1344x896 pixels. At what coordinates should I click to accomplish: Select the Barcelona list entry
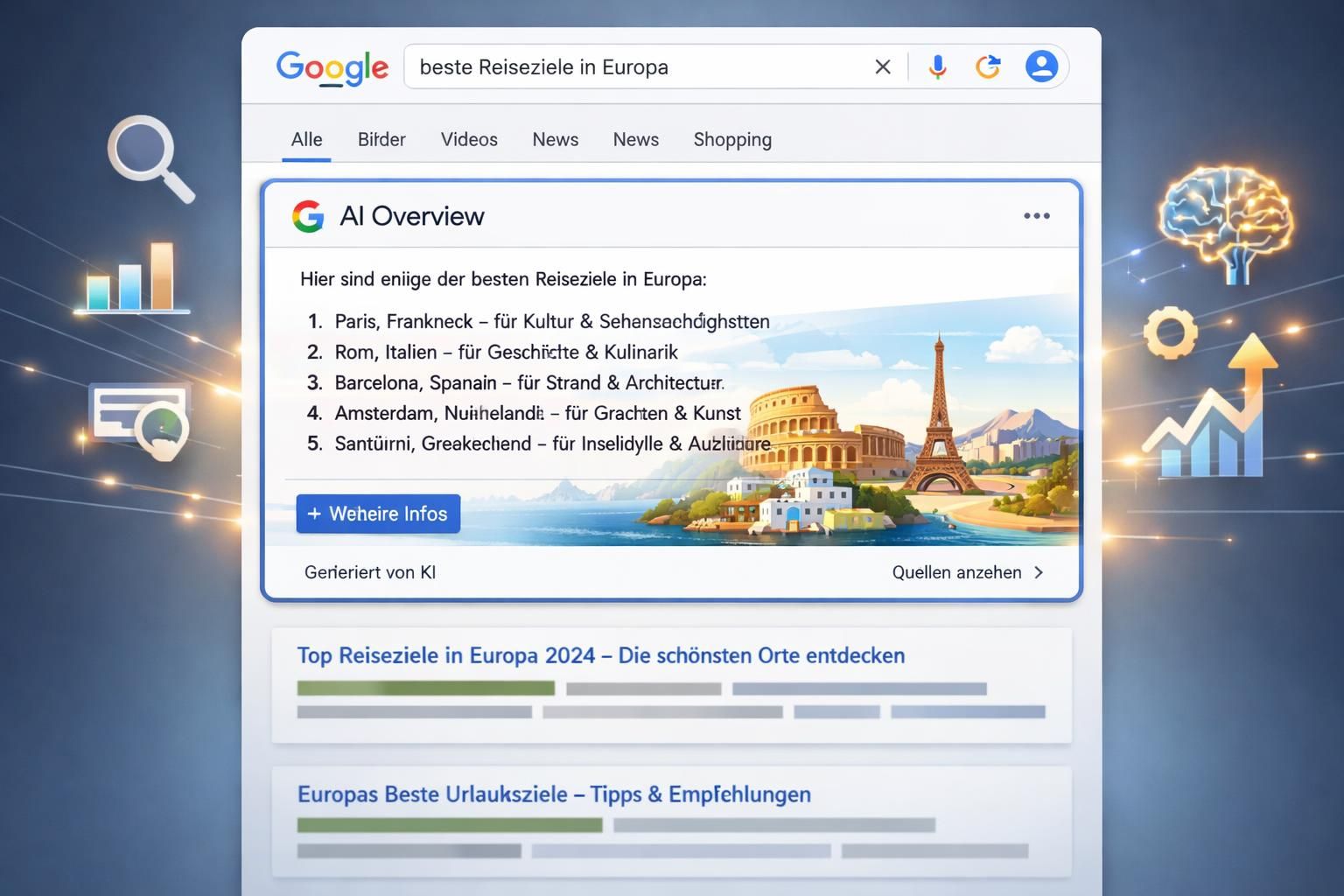(x=515, y=382)
